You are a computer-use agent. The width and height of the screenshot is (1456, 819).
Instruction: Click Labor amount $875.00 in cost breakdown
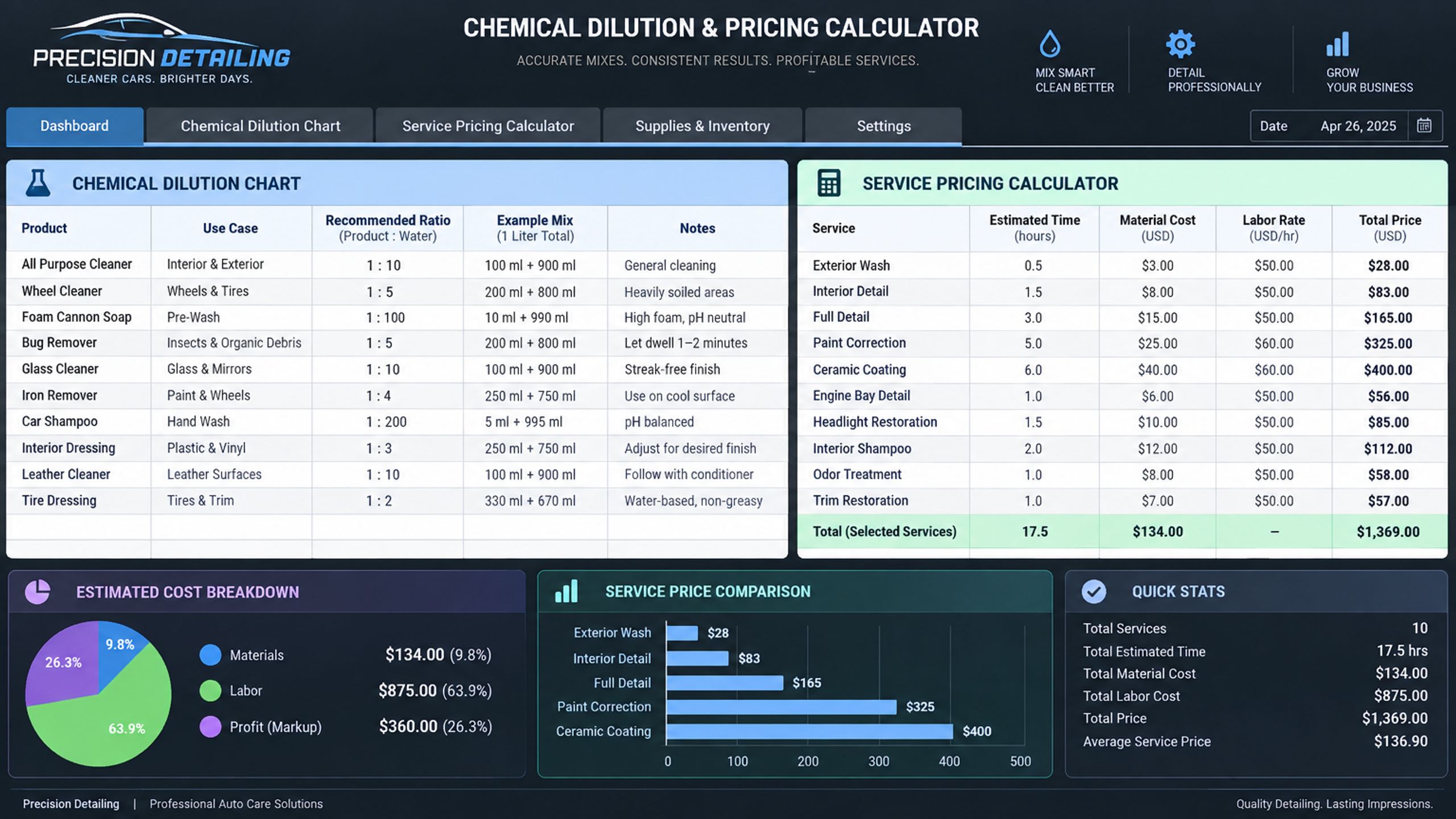tap(407, 690)
